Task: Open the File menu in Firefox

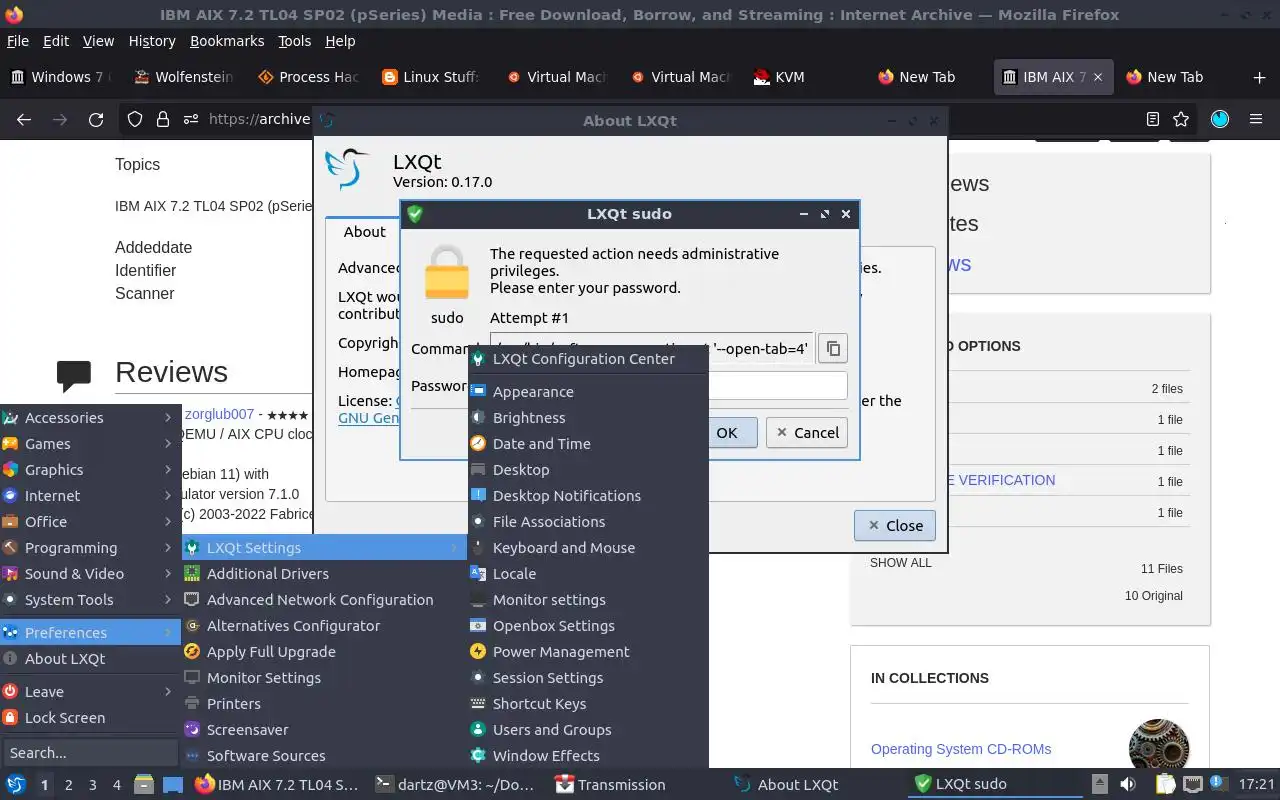Action: pyautogui.click(x=18, y=41)
